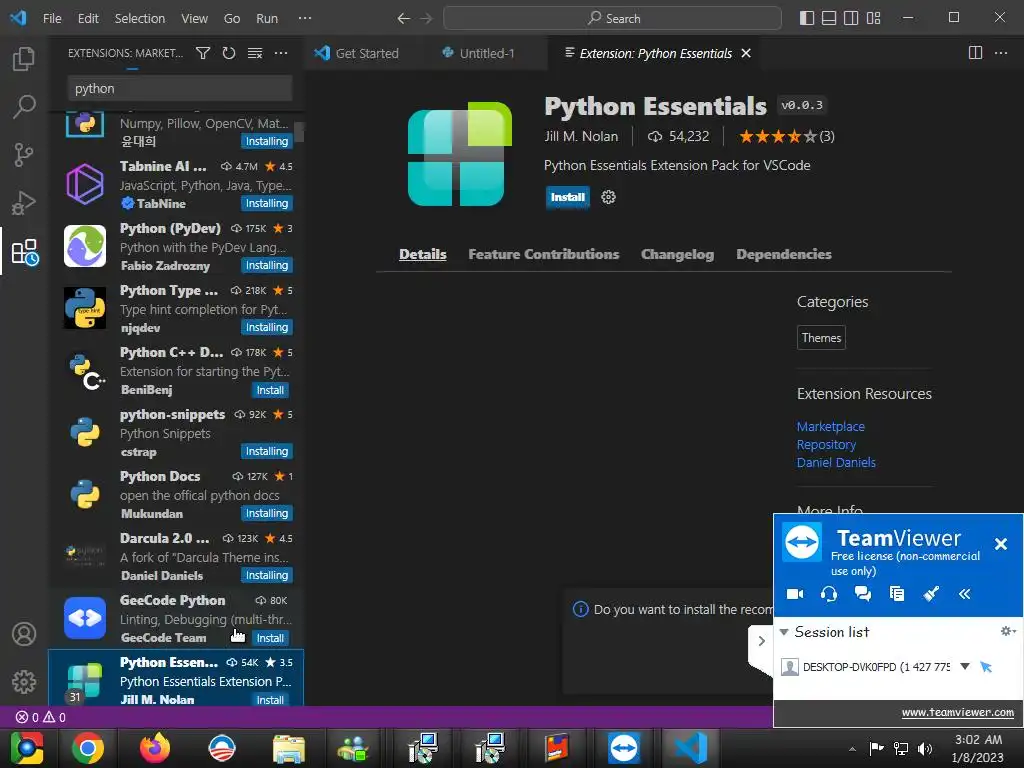Image resolution: width=1024 pixels, height=768 pixels.
Task: Select the Details tab
Action: click(x=423, y=254)
